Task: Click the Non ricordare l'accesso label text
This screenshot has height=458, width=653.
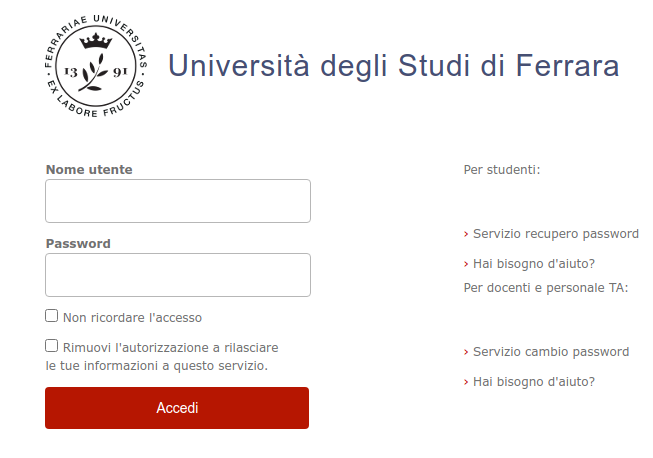Action: point(132,318)
